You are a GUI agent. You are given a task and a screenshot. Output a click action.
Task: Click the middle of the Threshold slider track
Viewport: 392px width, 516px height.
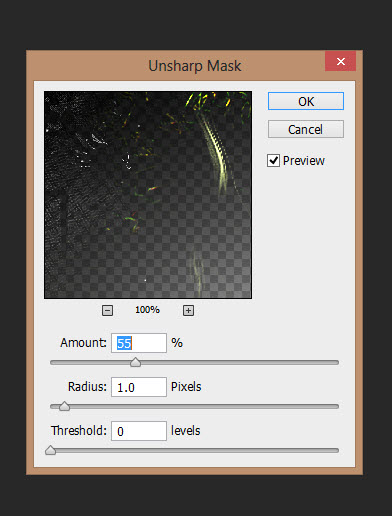(194, 450)
